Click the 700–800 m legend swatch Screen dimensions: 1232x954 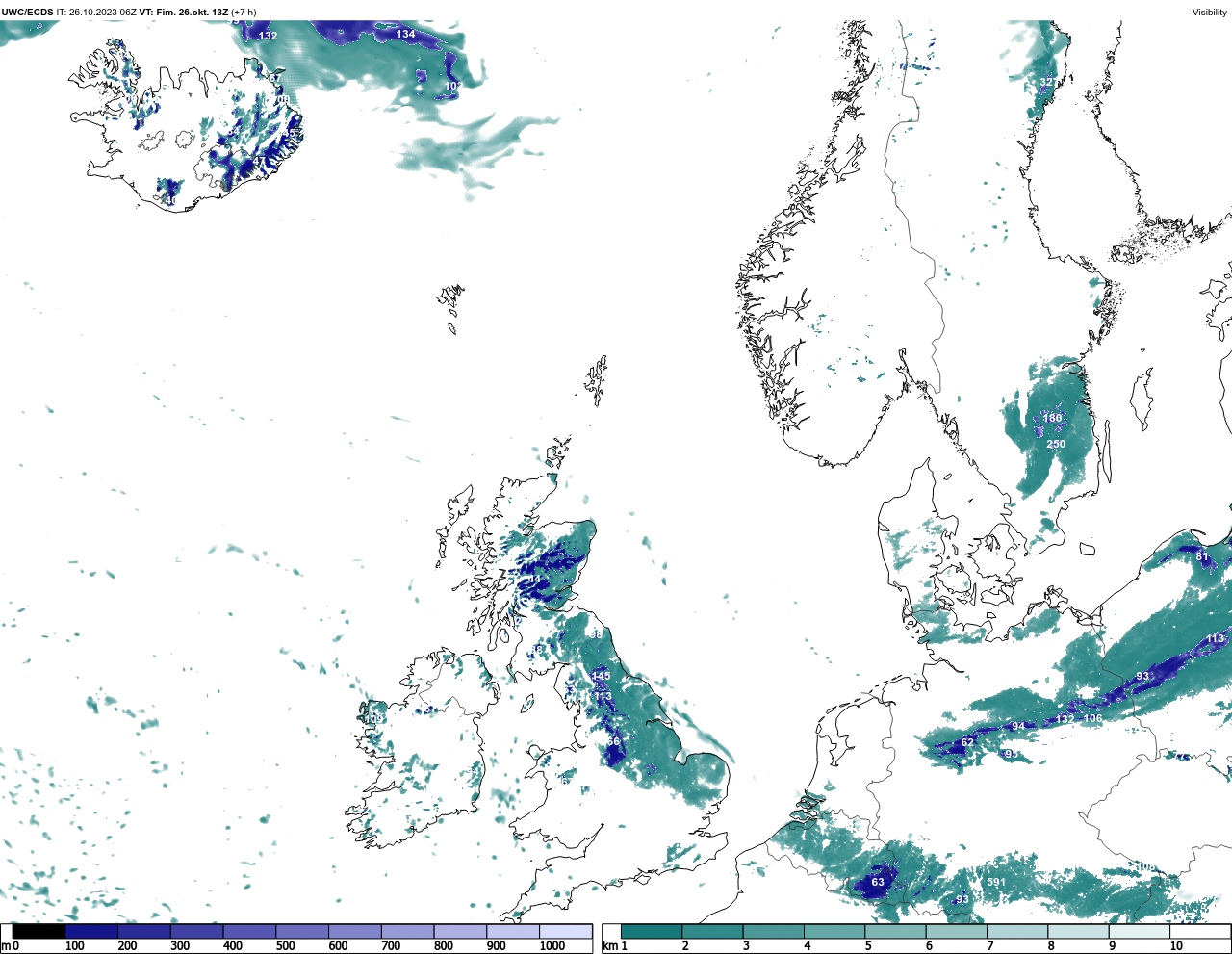407,931
